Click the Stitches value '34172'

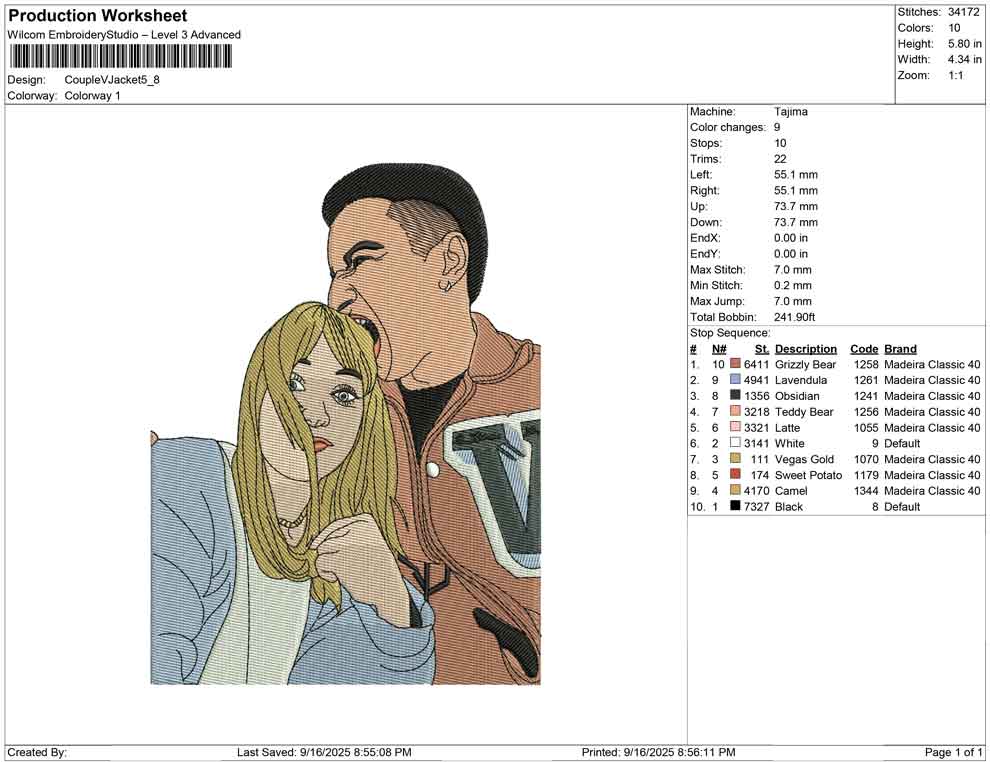click(x=963, y=12)
